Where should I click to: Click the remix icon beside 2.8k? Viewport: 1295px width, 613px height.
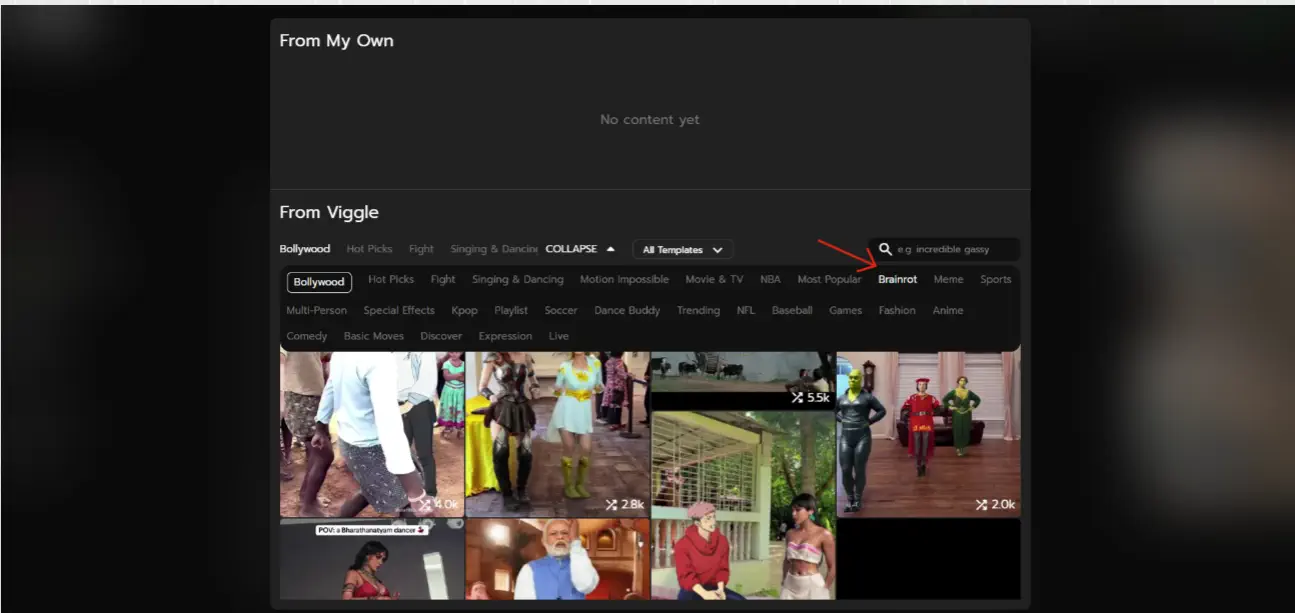point(611,505)
